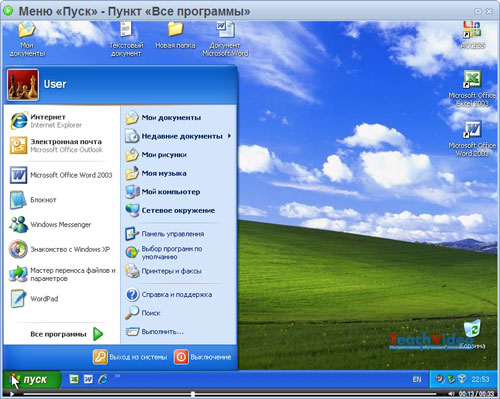Select Текстовый документ desktop icon
The image size is (500, 399).
pos(126,39)
